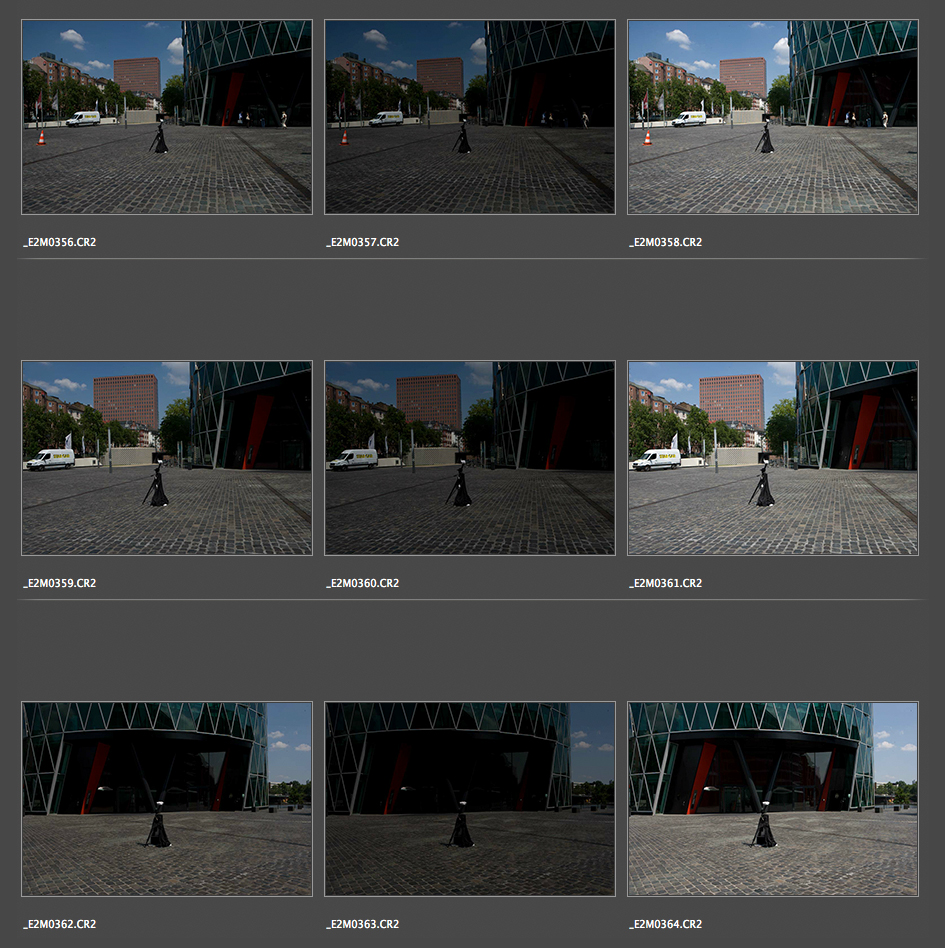Click the _E2M0358.CR2 filename label
Image resolution: width=945 pixels, height=948 pixels.
click(665, 243)
